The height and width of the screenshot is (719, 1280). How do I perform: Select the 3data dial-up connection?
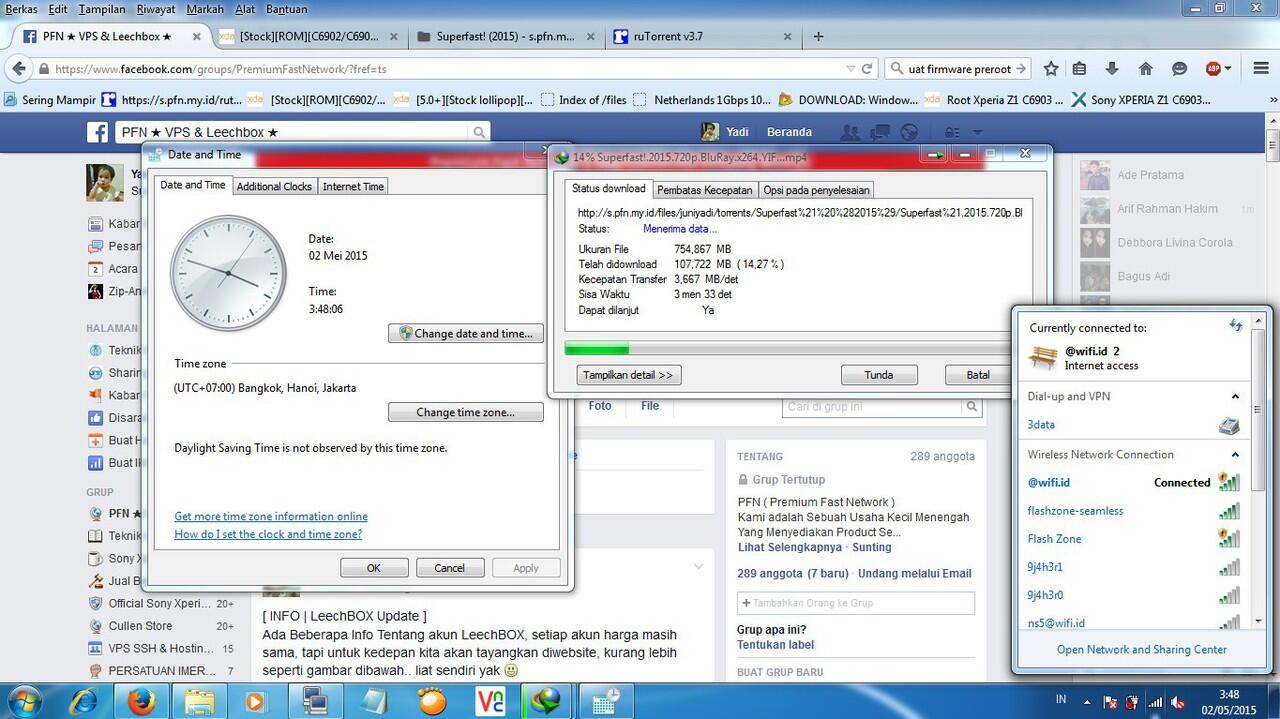click(1041, 425)
